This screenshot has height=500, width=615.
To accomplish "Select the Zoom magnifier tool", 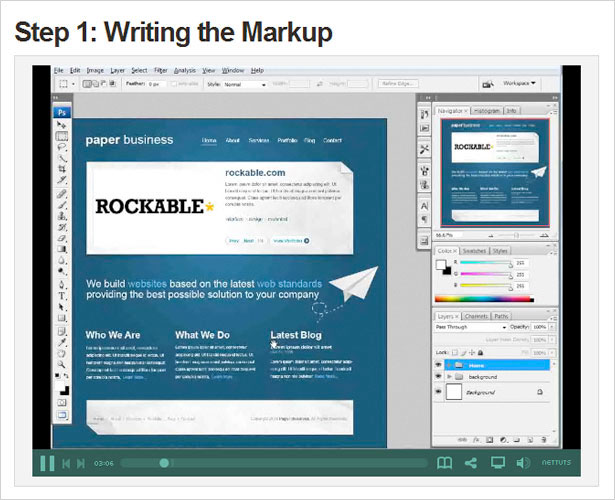I will point(62,365).
